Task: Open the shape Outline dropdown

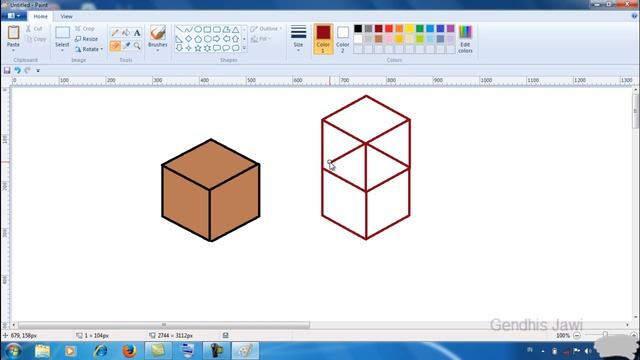Action: click(266, 29)
